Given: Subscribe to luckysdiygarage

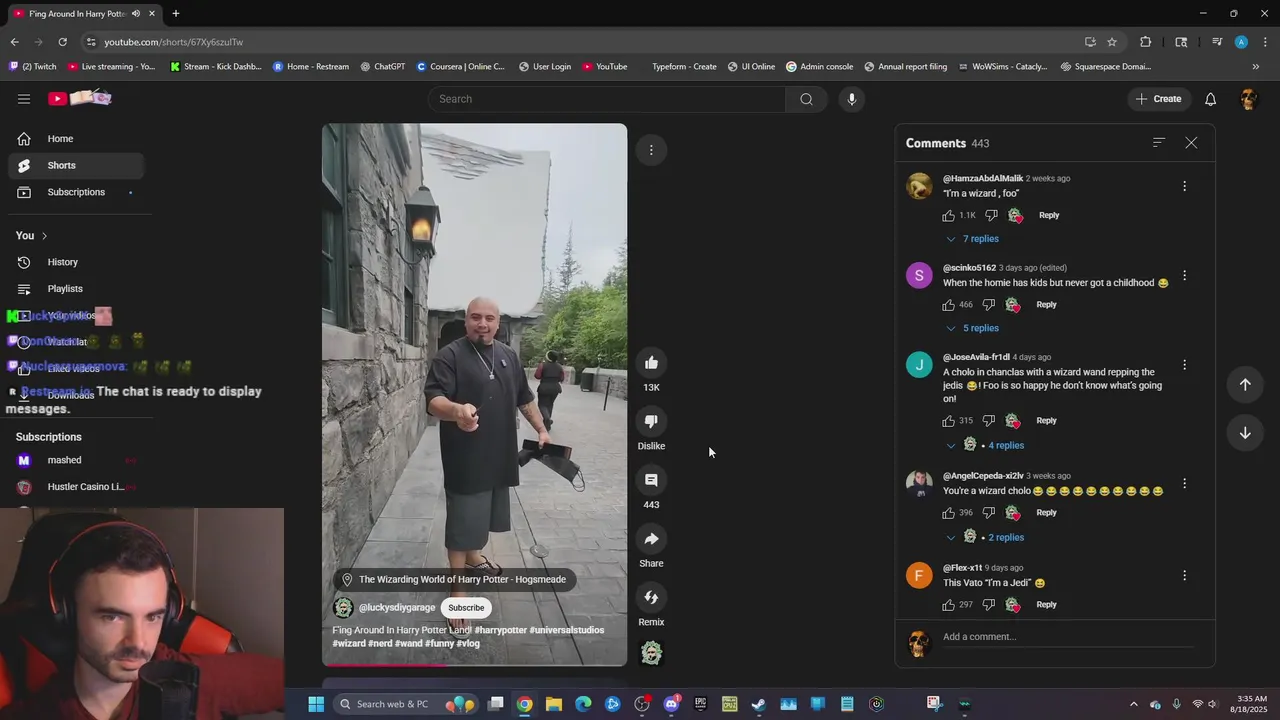Looking at the screenshot, I should pos(466,608).
